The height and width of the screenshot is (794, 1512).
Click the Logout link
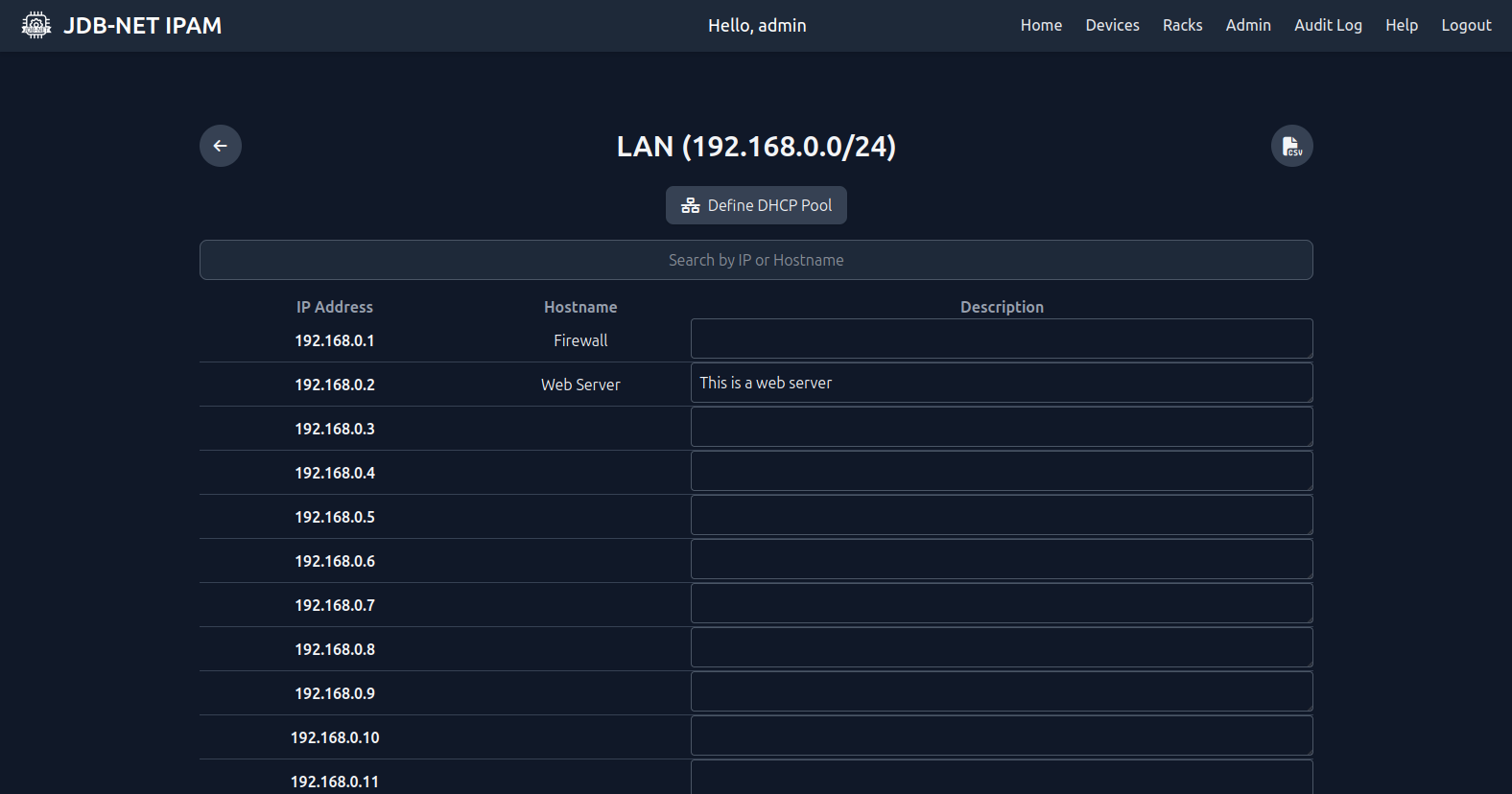tap(1466, 25)
